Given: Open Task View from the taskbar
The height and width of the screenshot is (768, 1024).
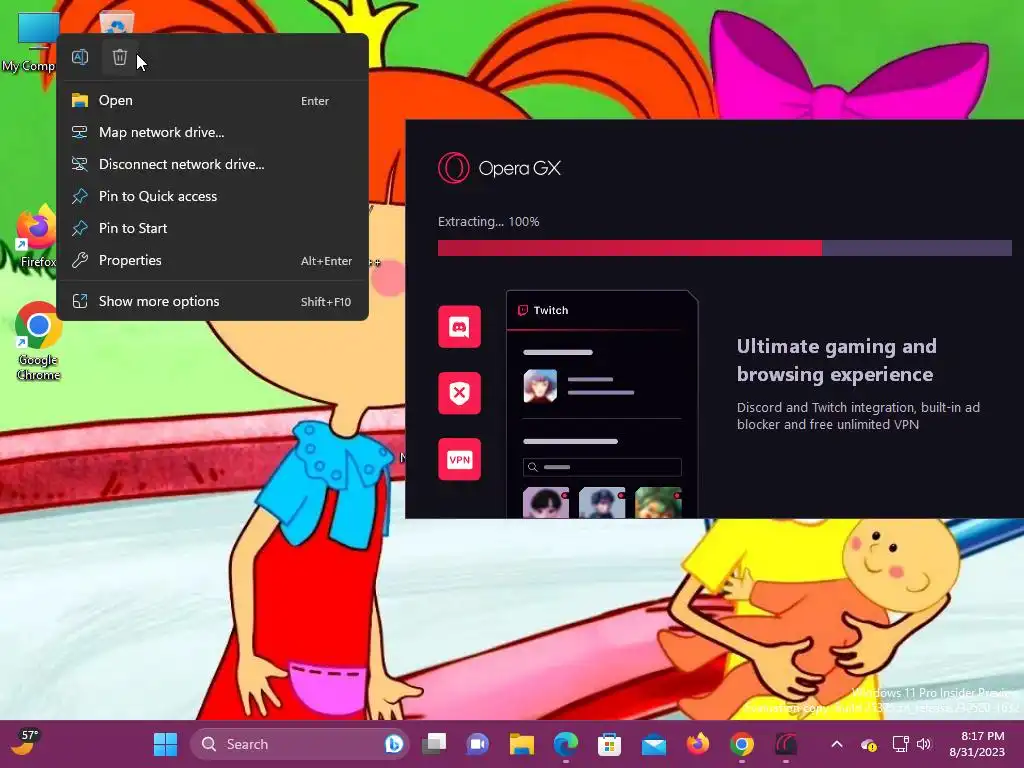Looking at the screenshot, I should point(434,744).
